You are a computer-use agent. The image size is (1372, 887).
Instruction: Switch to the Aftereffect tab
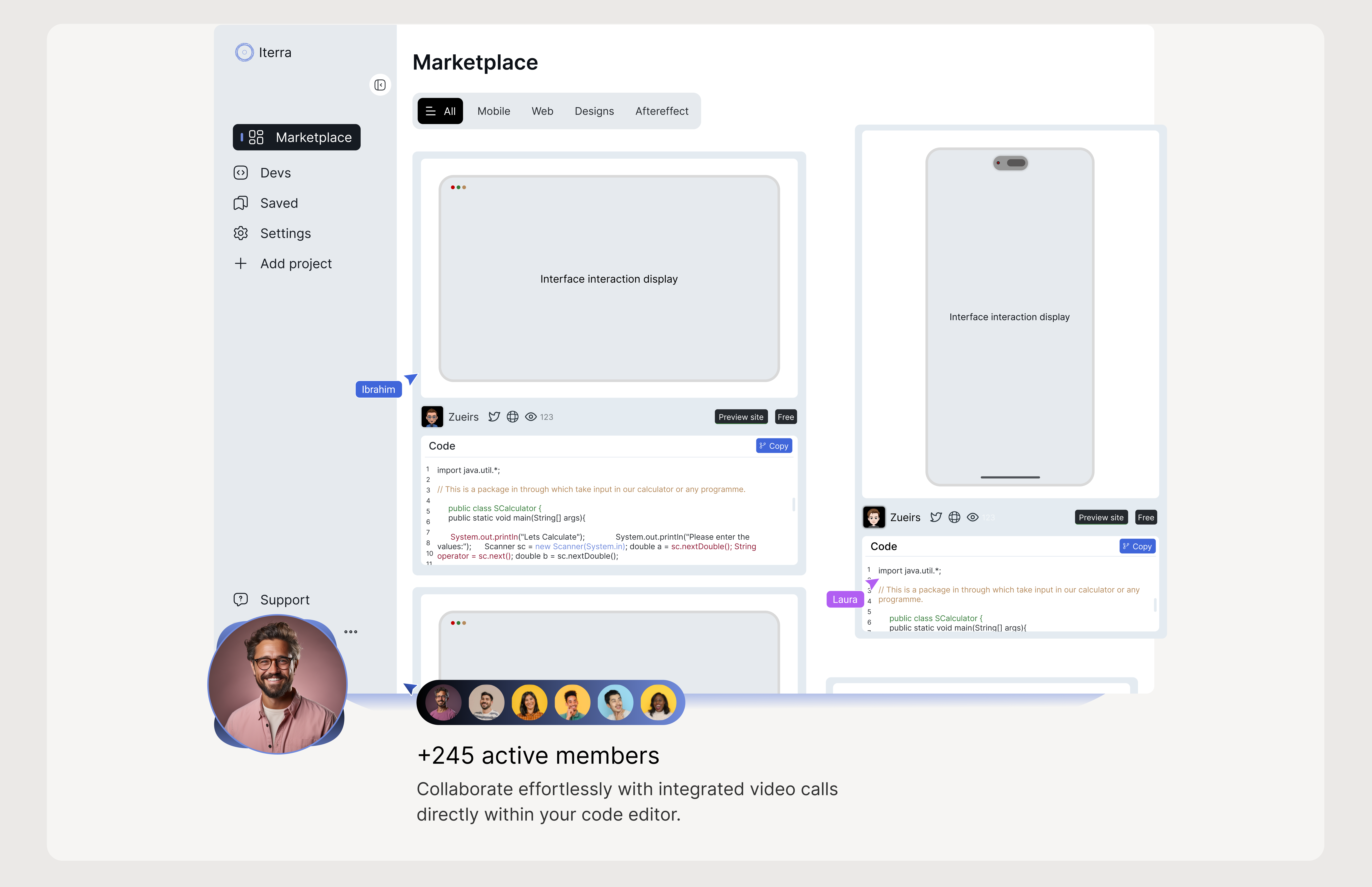[x=662, y=111]
